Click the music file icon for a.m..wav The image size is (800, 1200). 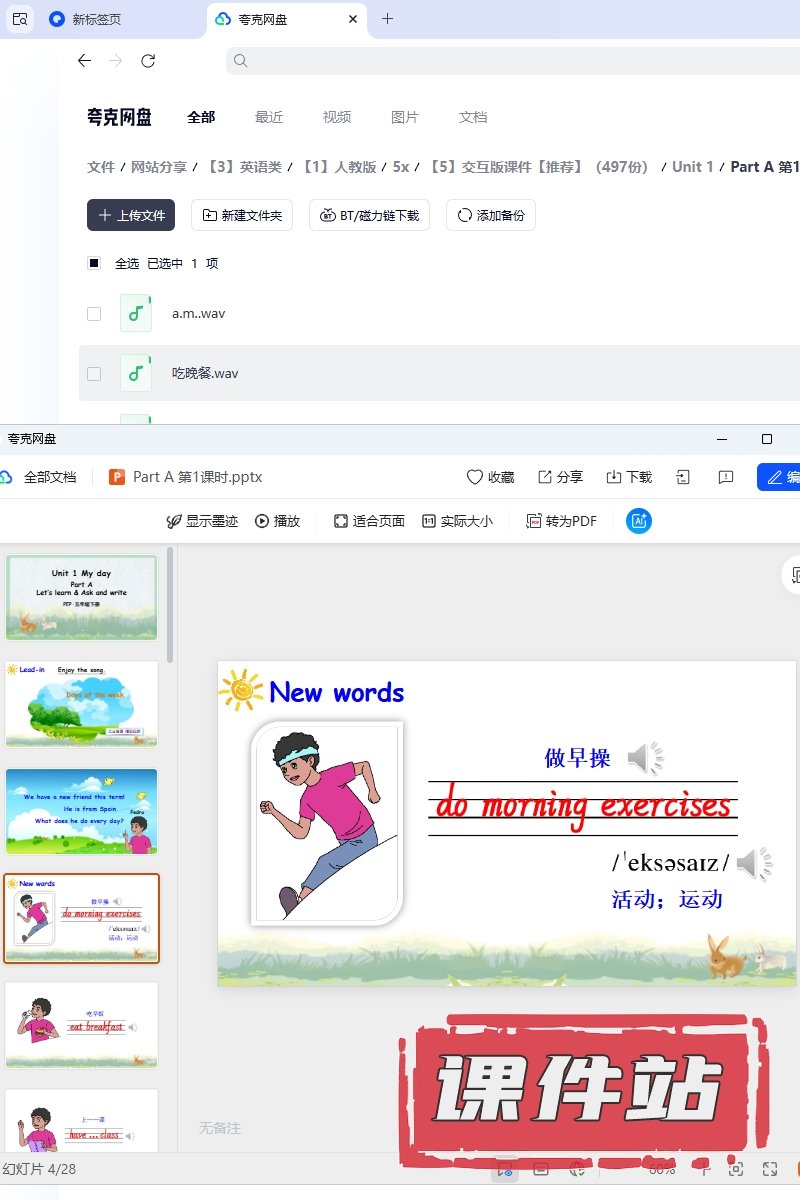(136, 313)
